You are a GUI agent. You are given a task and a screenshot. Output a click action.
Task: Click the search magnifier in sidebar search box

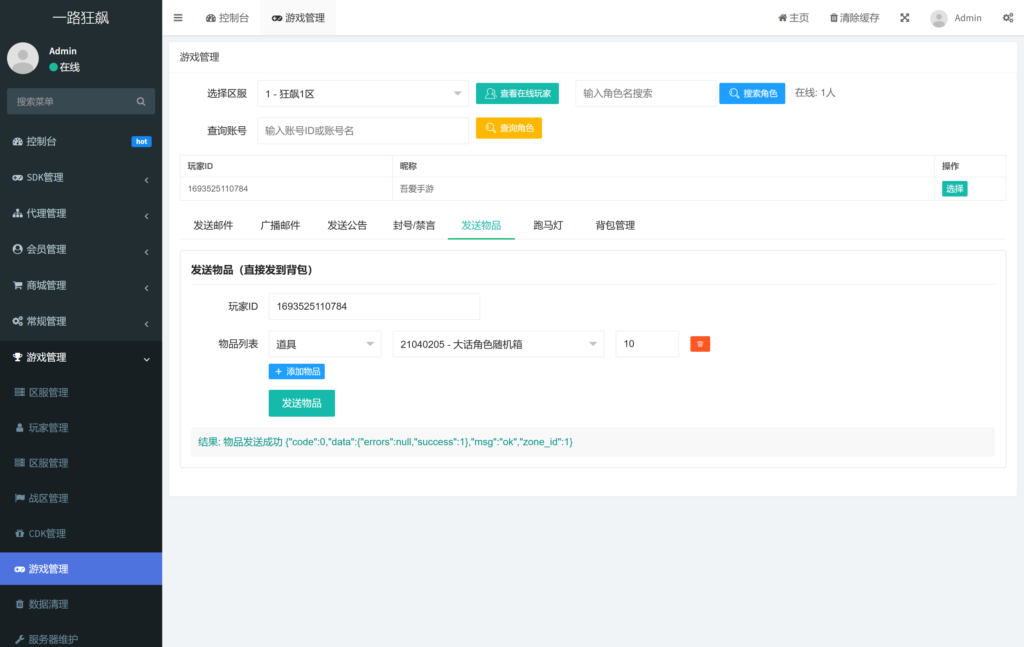click(140, 101)
